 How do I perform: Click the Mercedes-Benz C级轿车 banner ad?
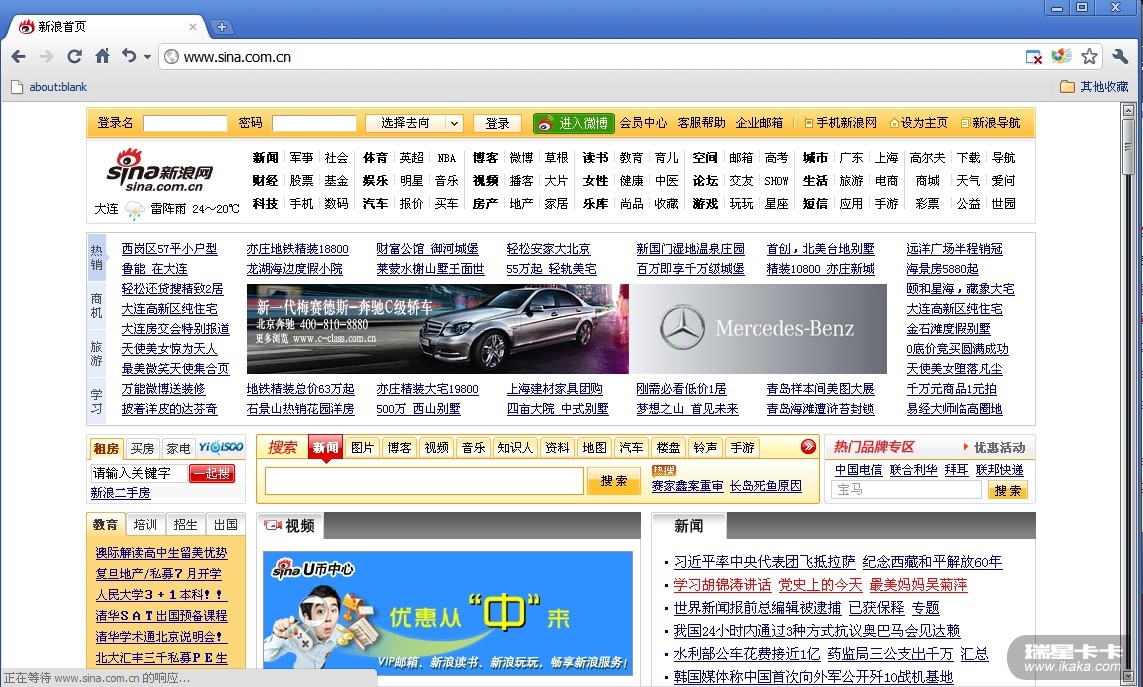(x=437, y=329)
